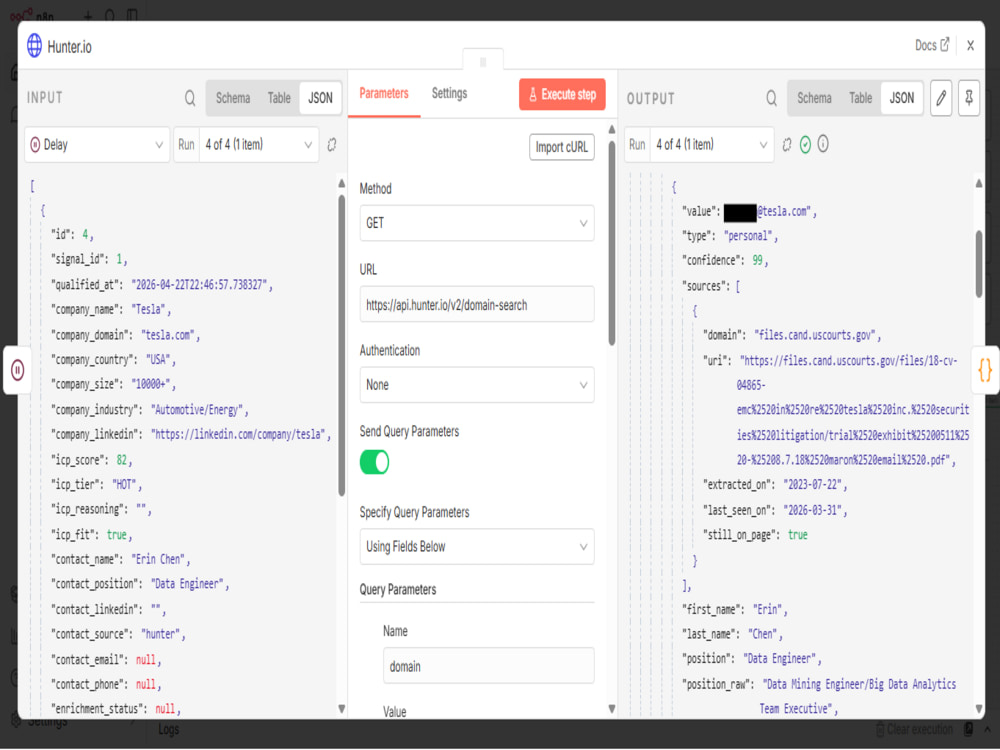Search the OUTPUT panel data
The image size is (1000, 750).
point(771,98)
